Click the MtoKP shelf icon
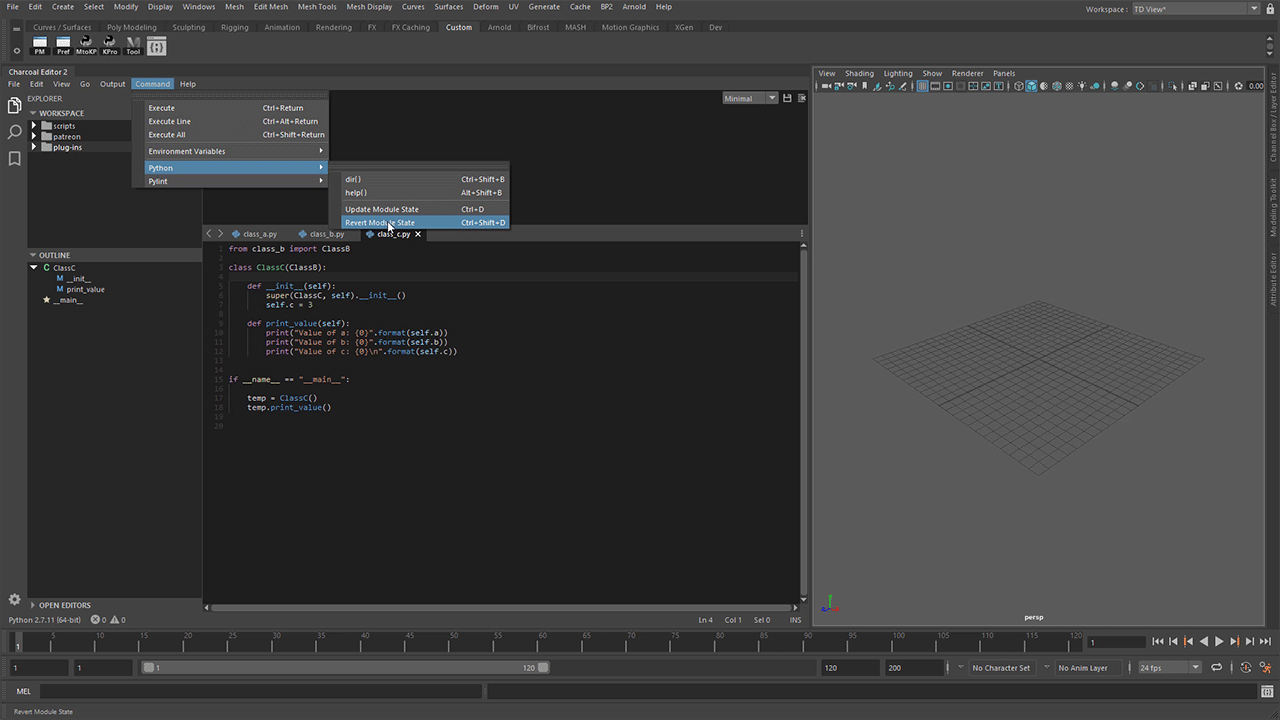 pos(86,45)
